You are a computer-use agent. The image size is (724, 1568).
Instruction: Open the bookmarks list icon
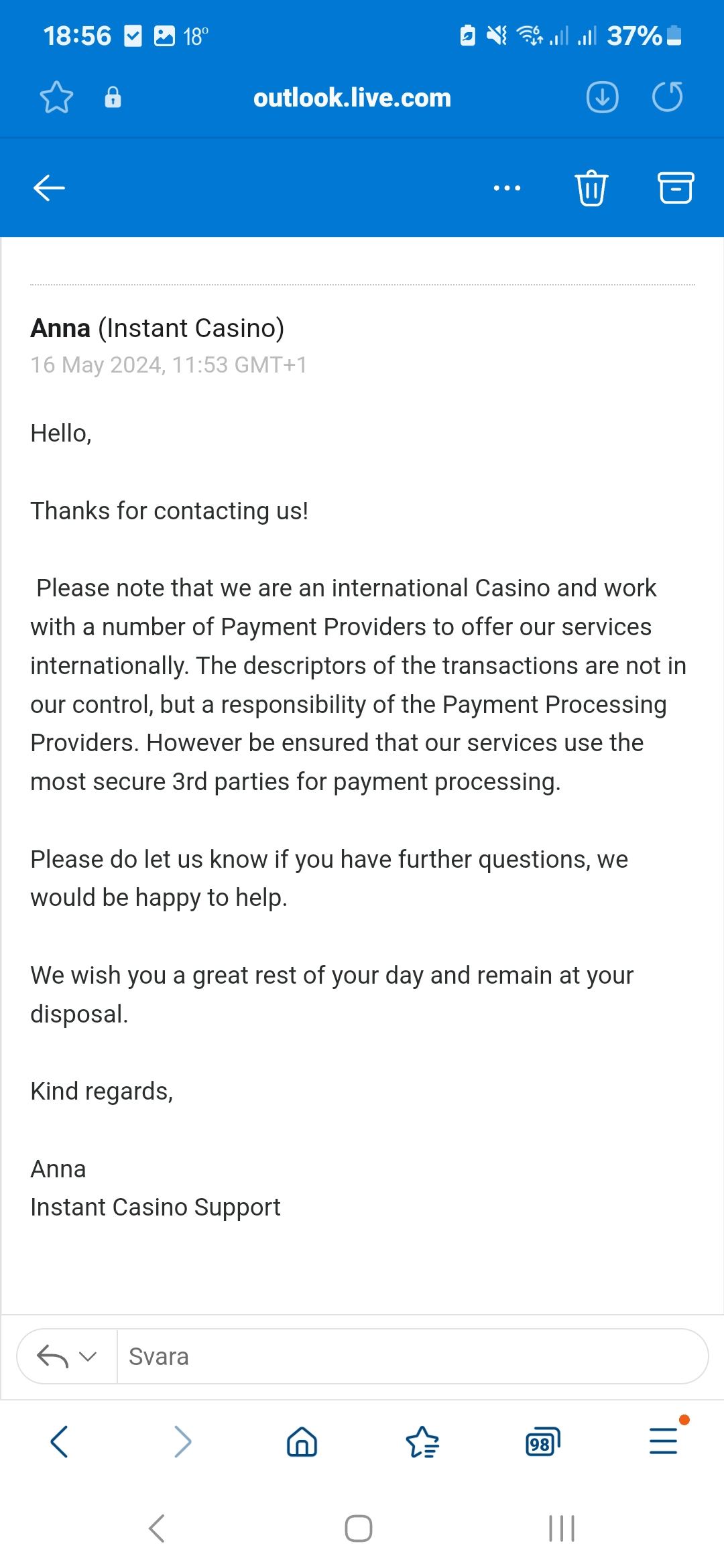pos(422,1441)
